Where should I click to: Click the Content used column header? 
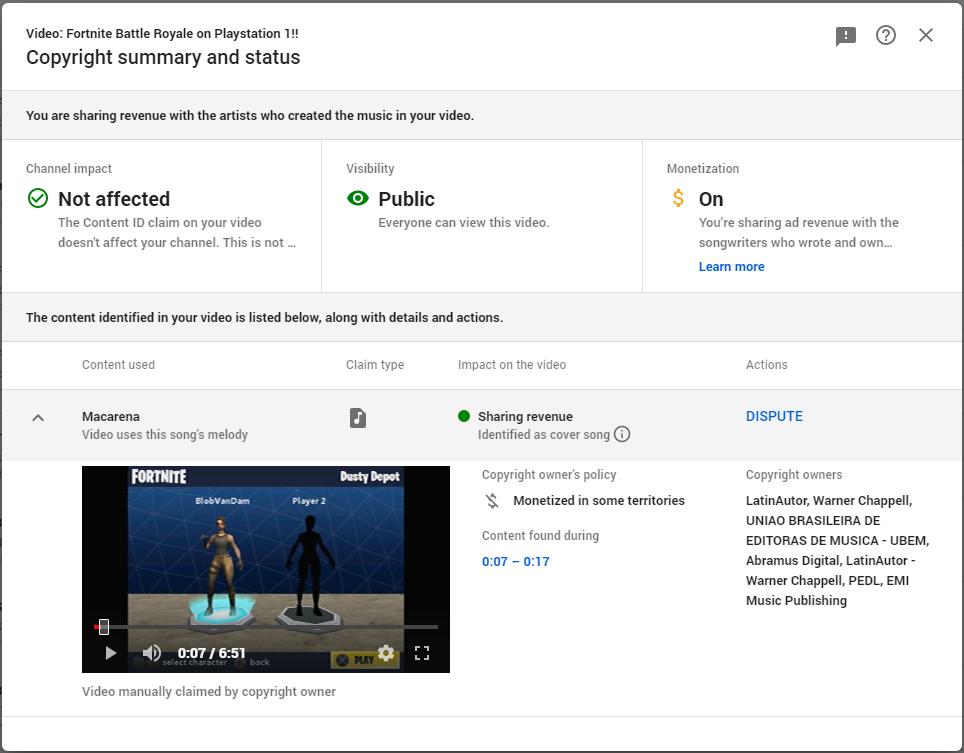pyautogui.click(x=118, y=365)
